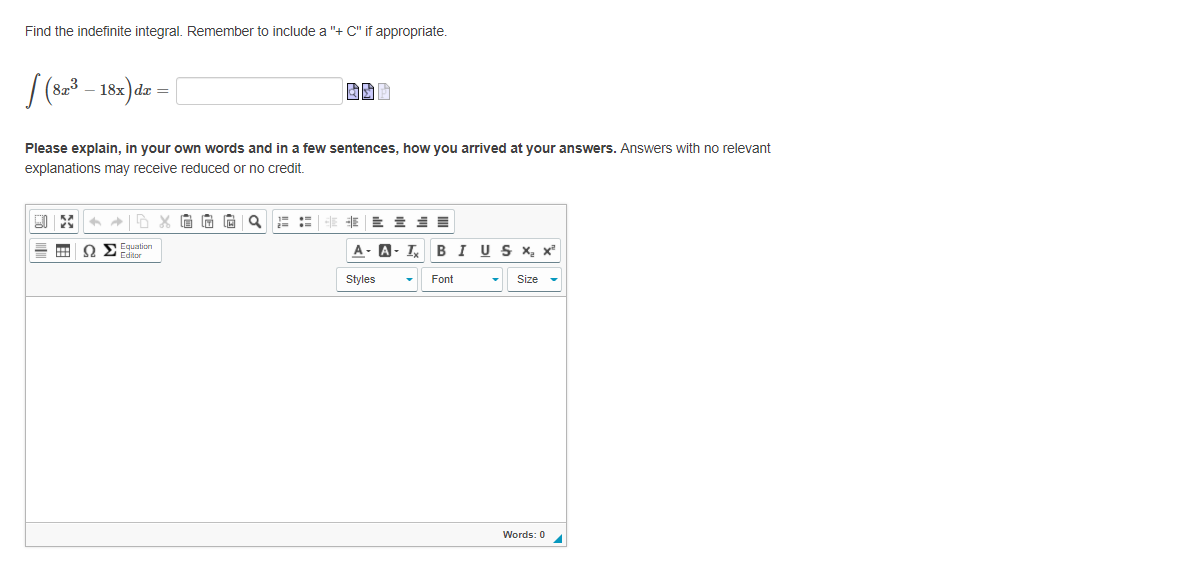This screenshot has height=577, width=1182.
Task: Open the Equation Editor
Action: coord(130,250)
